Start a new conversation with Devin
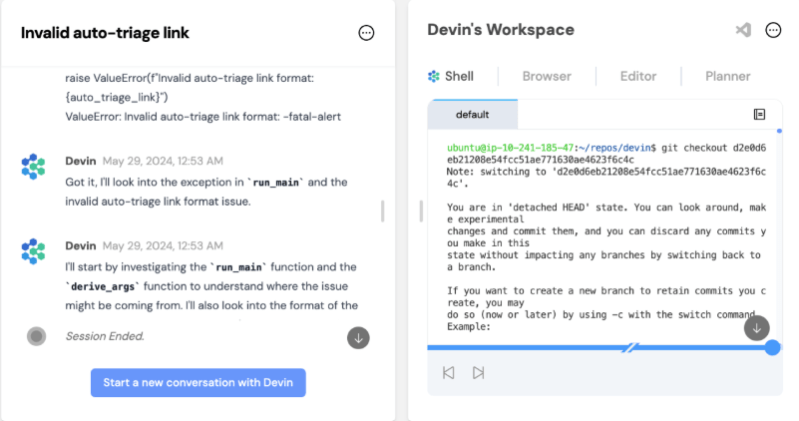This screenshot has height=421, width=799. click(198, 382)
